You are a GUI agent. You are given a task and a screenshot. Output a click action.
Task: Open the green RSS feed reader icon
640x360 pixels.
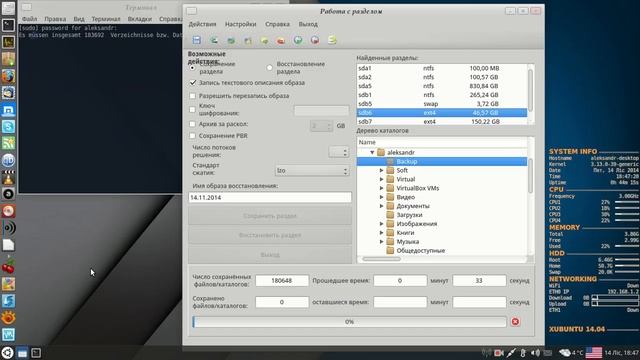[x=8, y=143]
